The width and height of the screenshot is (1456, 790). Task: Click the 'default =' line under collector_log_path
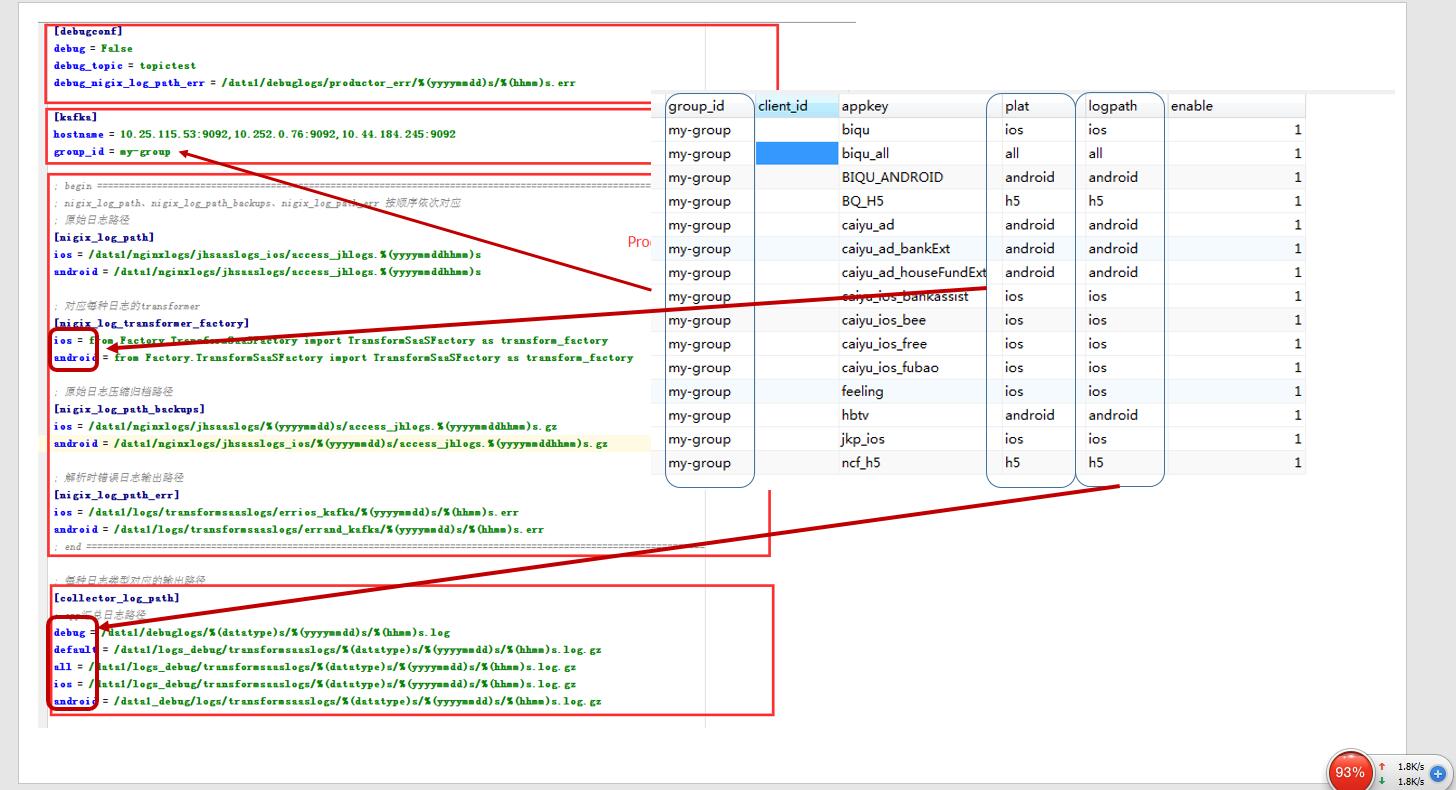coord(327,650)
